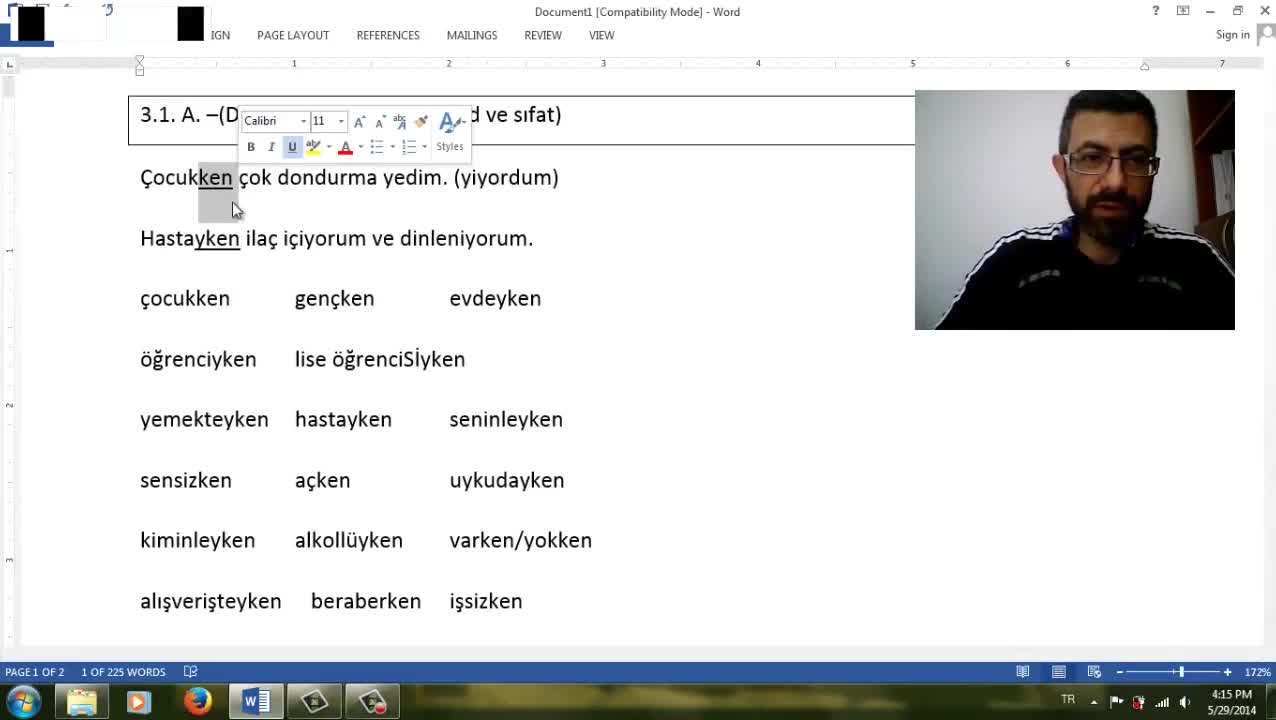Toggle underline in the mini toolbar
Viewport: 1276px width, 720px height.
pos(292,147)
